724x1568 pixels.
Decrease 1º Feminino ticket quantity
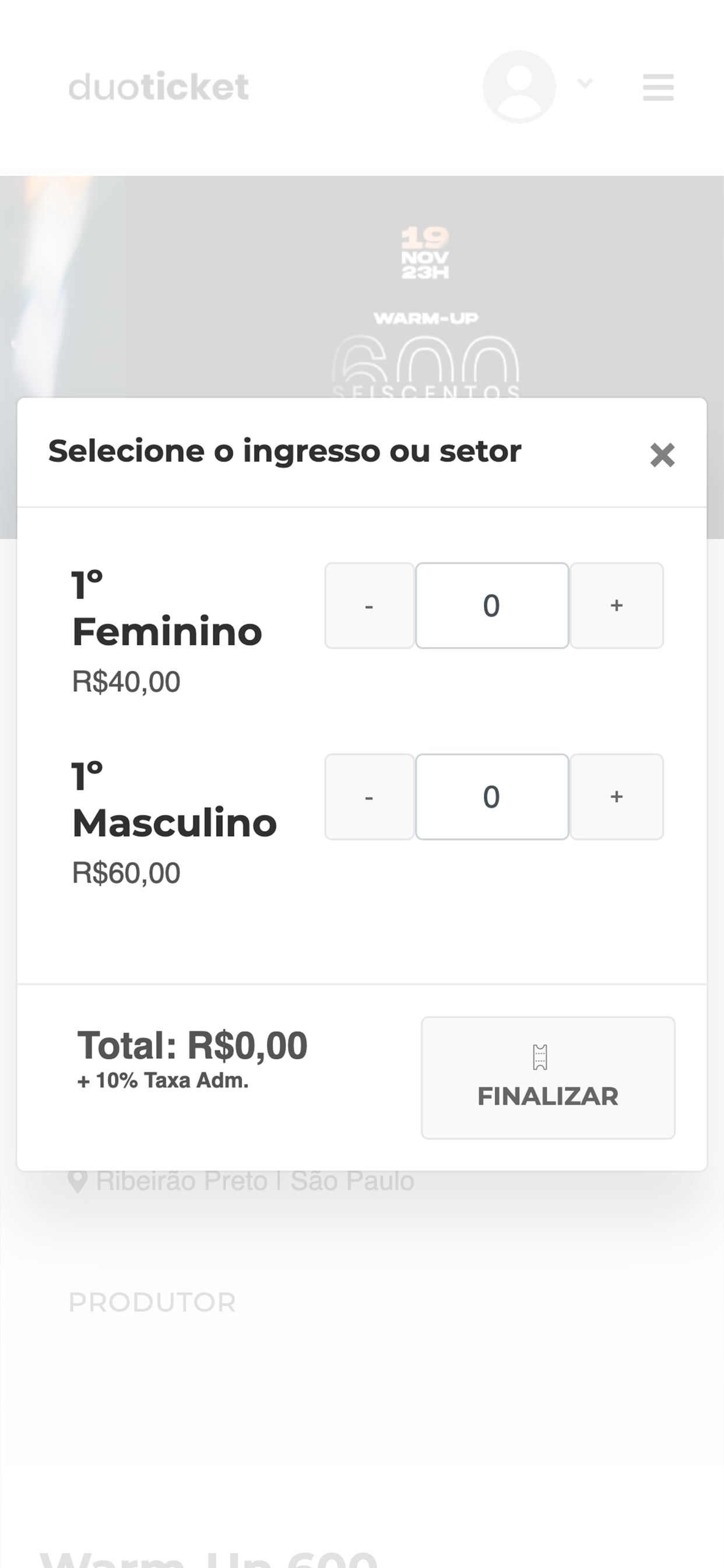[370, 605]
